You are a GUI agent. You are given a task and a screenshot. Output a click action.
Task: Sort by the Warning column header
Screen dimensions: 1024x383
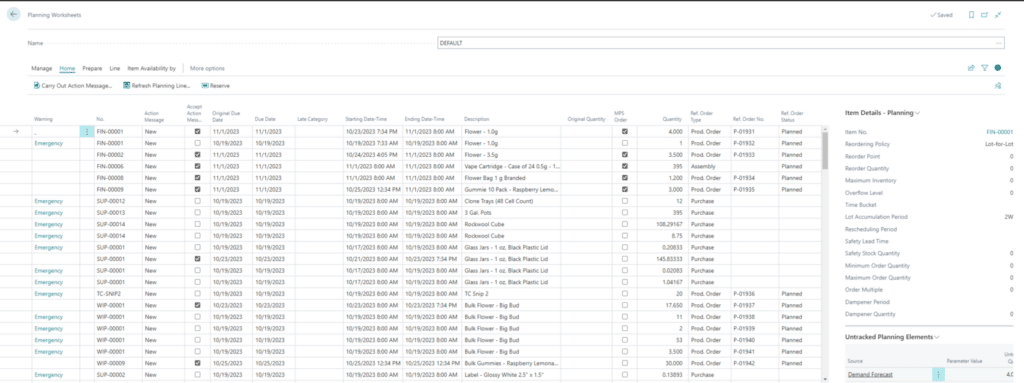(x=44, y=119)
